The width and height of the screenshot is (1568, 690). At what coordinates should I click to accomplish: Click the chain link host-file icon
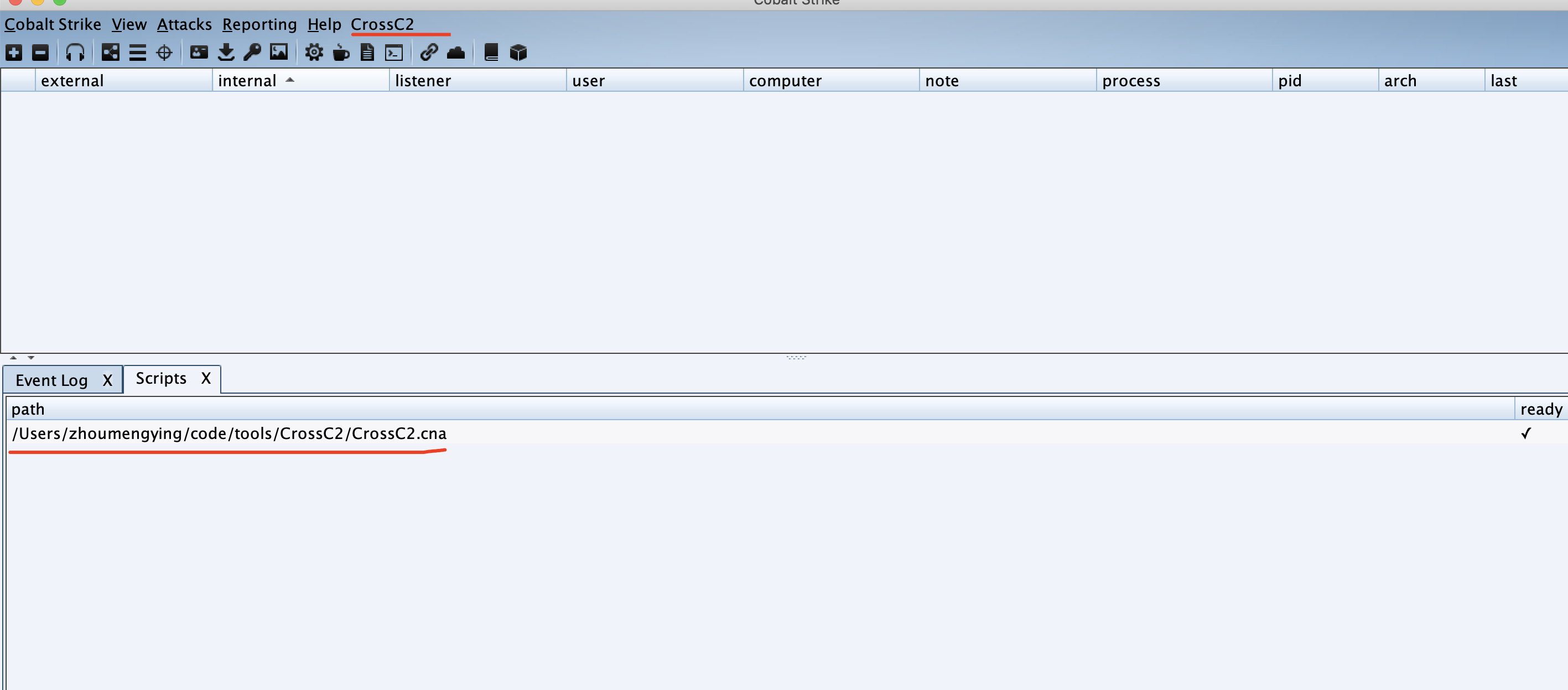coord(429,53)
